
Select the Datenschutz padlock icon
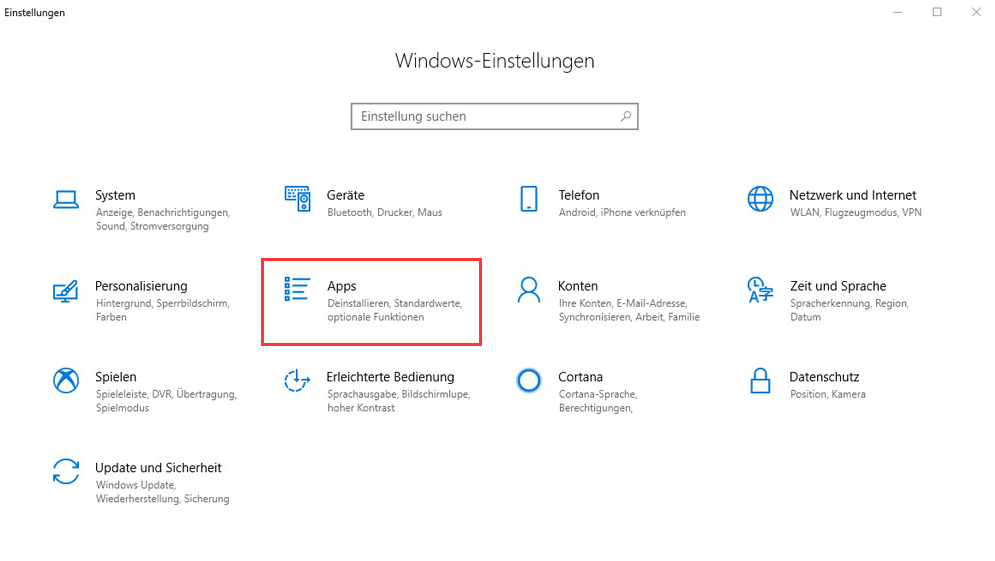tap(760, 380)
